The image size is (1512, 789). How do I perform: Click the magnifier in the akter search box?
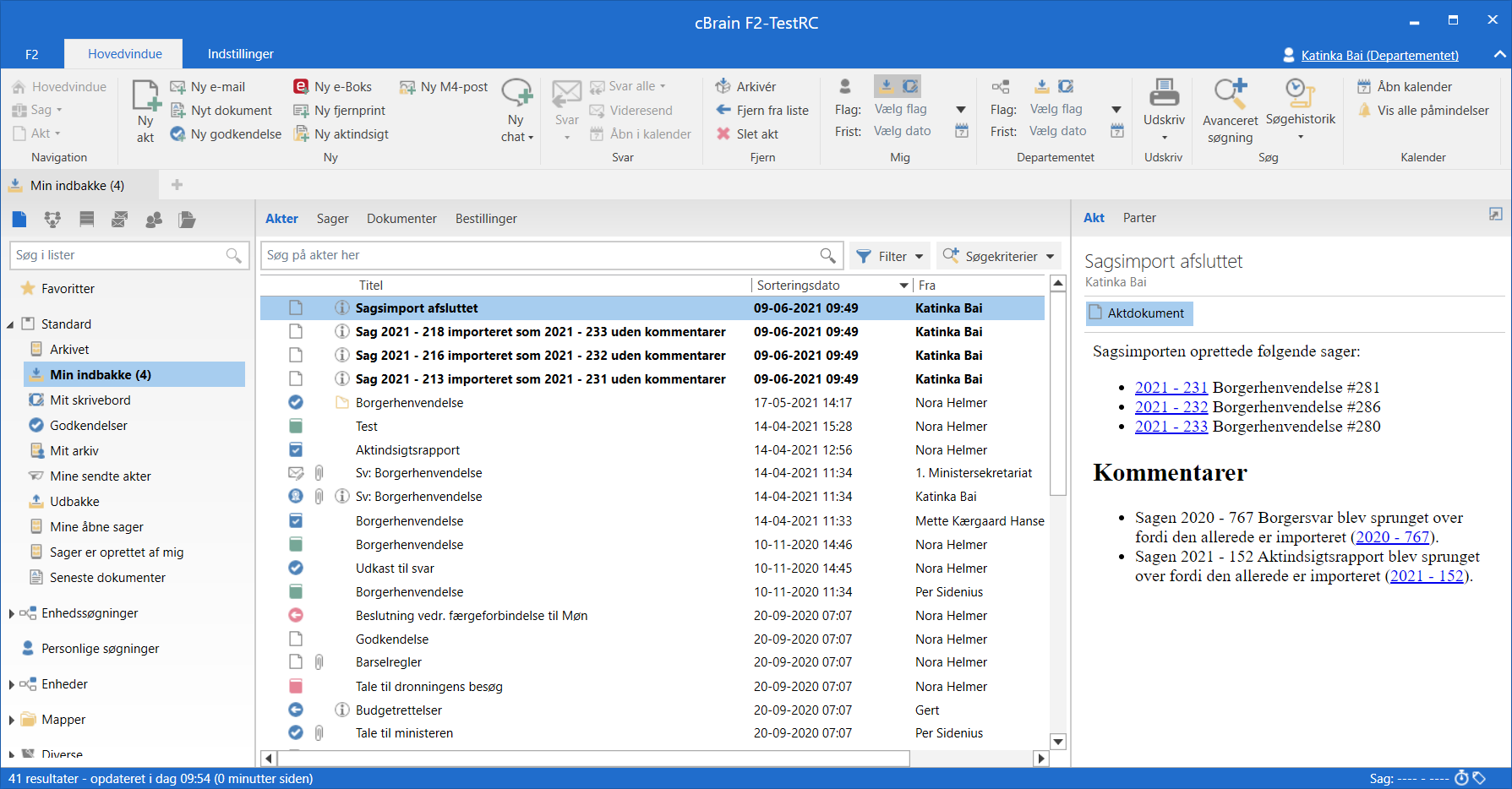point(827,255)
